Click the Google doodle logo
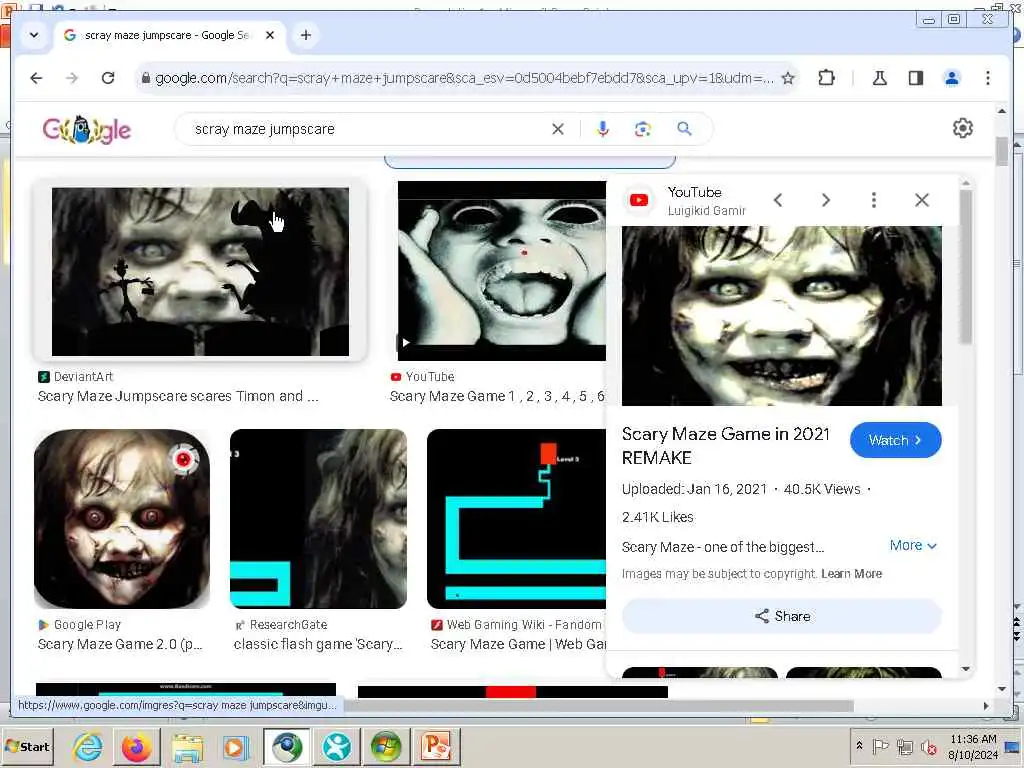Image resolution: width=1024 pixels, height=768 pixels. tap(87, 129)
